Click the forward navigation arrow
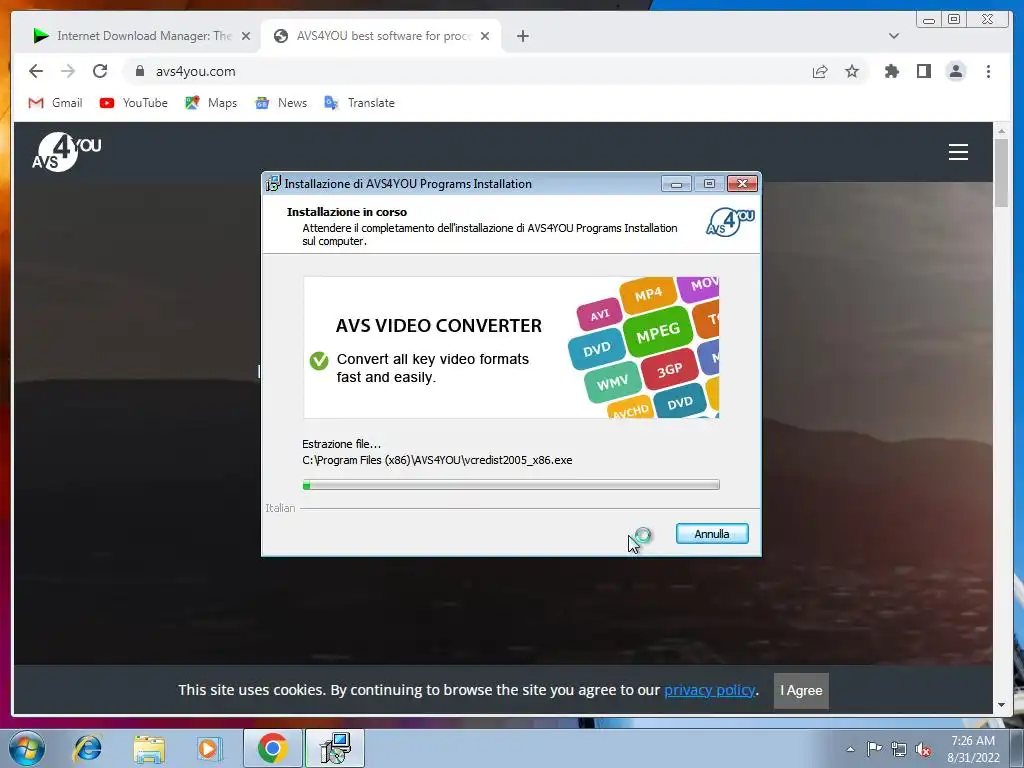This screenshot has width=1024, height=768. point(68,71)
